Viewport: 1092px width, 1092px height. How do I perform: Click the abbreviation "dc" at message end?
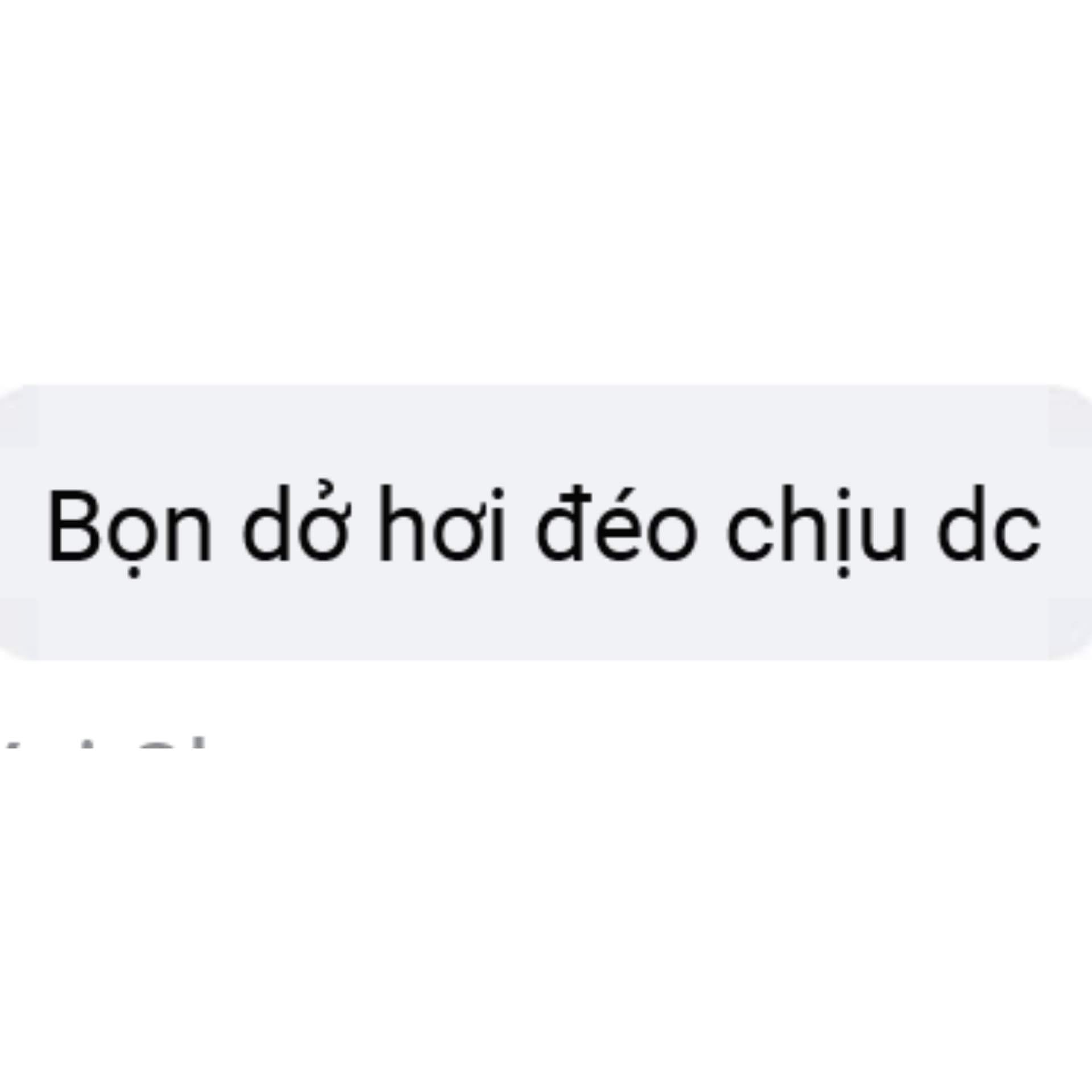(989, 524)
